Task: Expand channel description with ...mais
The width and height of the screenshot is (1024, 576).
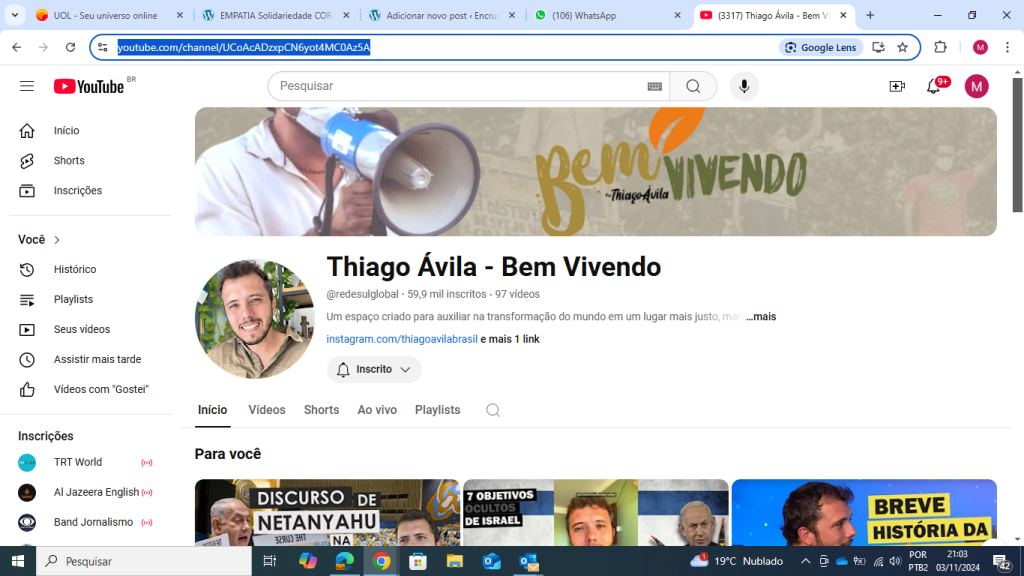Action: pos(760,317)
